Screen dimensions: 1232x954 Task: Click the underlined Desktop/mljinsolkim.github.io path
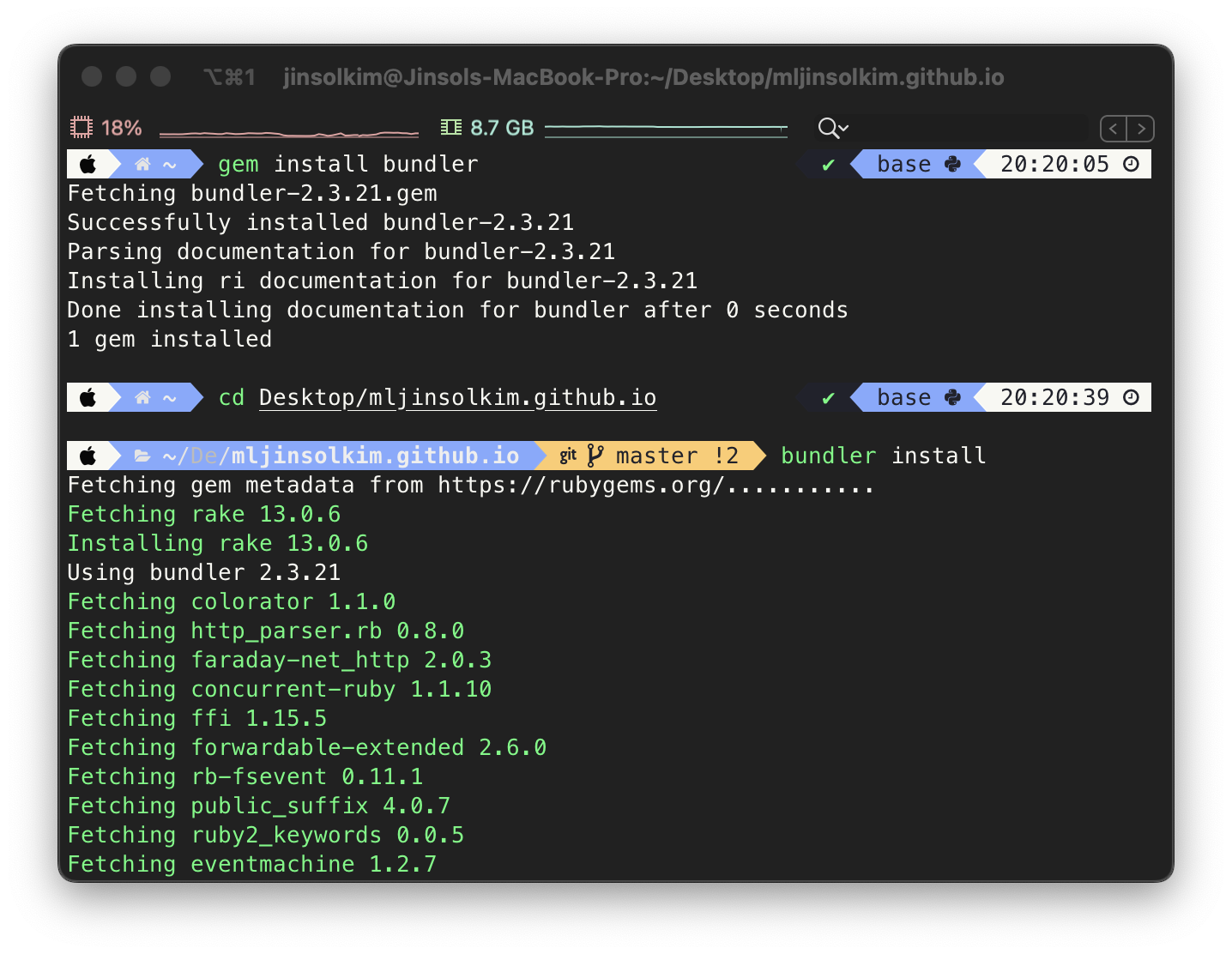458,398
